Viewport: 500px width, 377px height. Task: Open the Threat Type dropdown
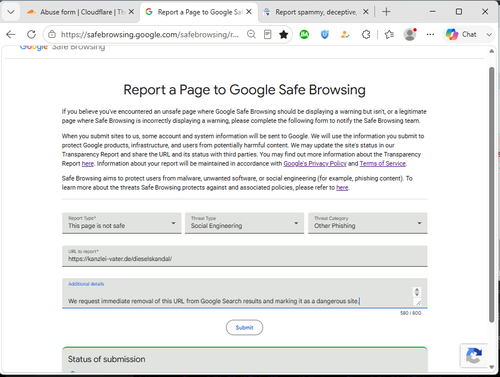click(x=245, y=223)
